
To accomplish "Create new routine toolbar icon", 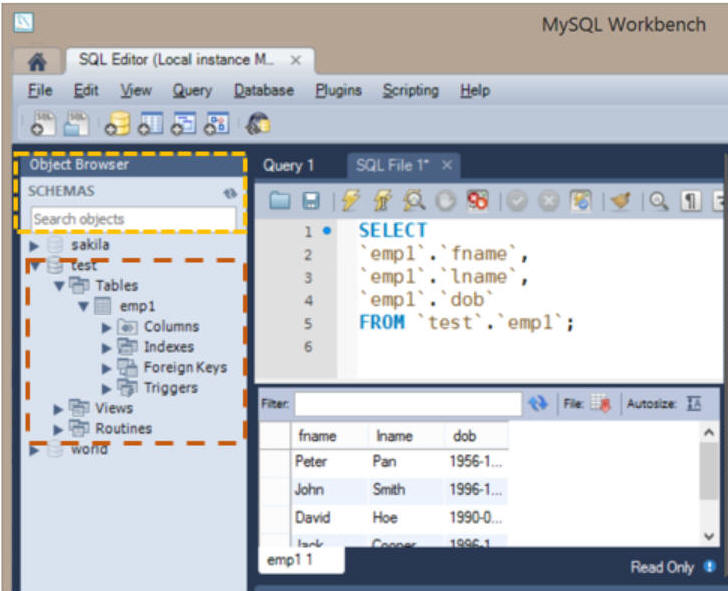I will tap(216, 123).
